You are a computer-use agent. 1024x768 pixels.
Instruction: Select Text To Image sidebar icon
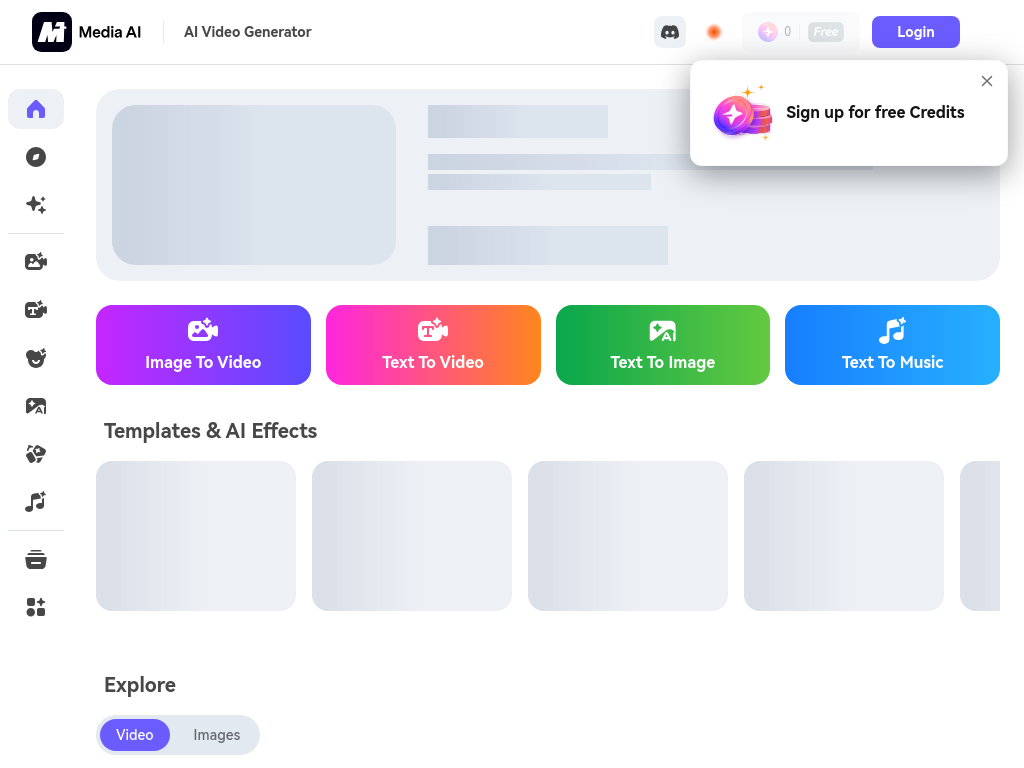pos(36,406)
